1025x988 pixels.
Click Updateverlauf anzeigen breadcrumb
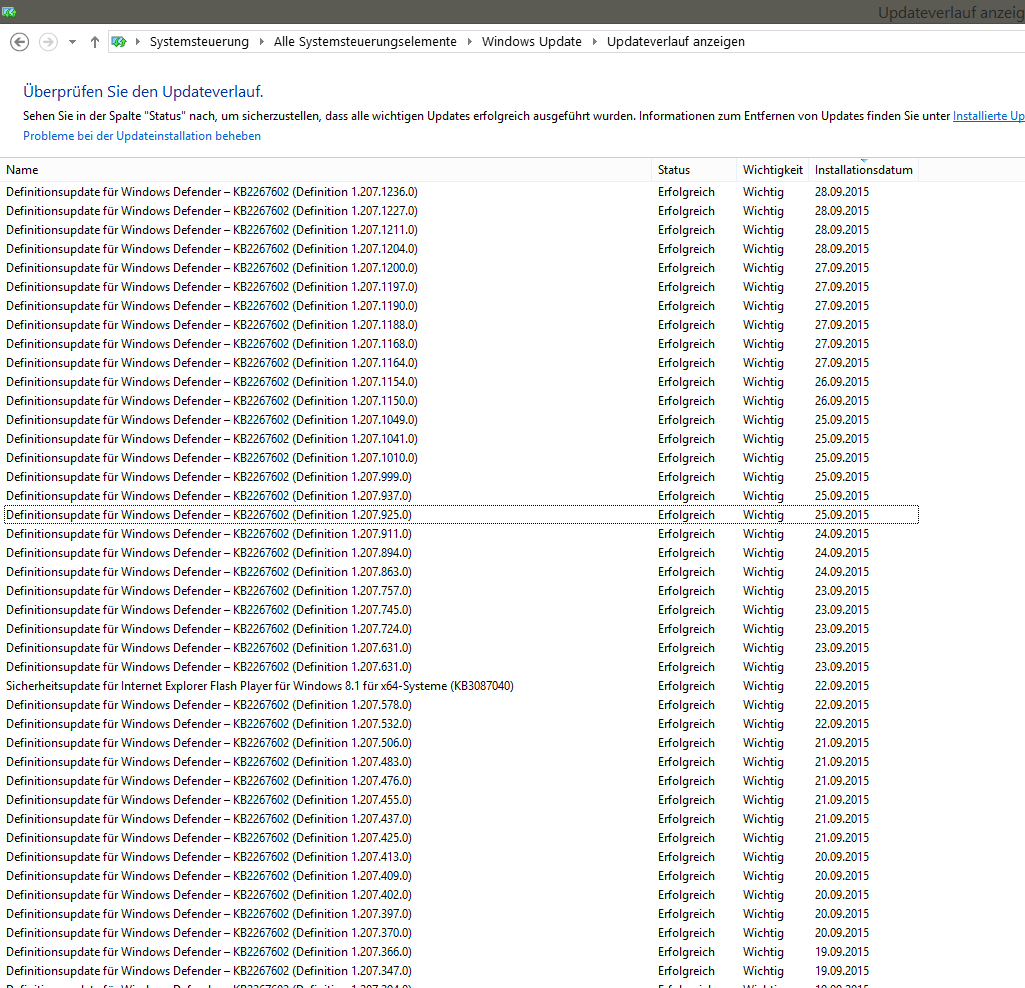point(676,42)
